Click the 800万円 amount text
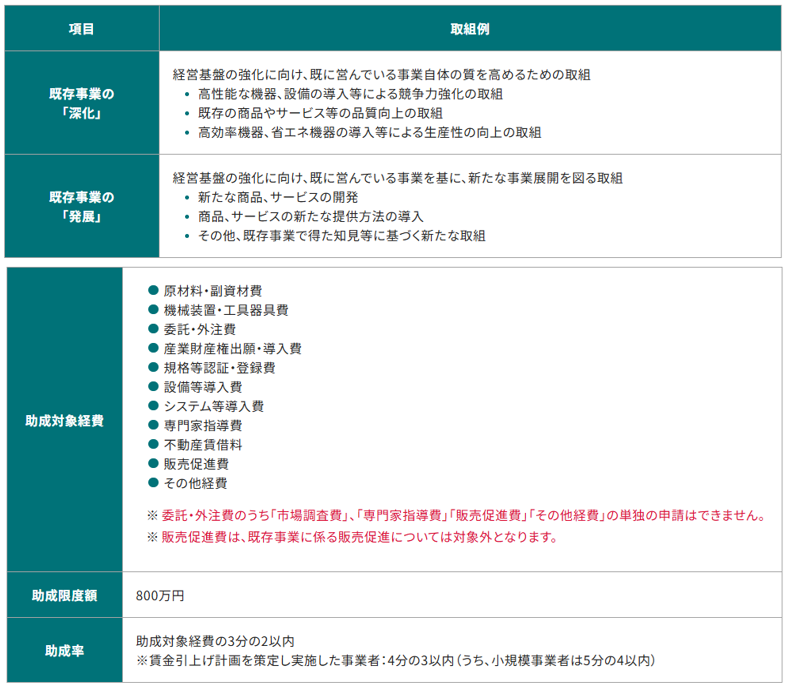Screen dimensions: 786x688 pyautogui.click(x=160, y=596)
